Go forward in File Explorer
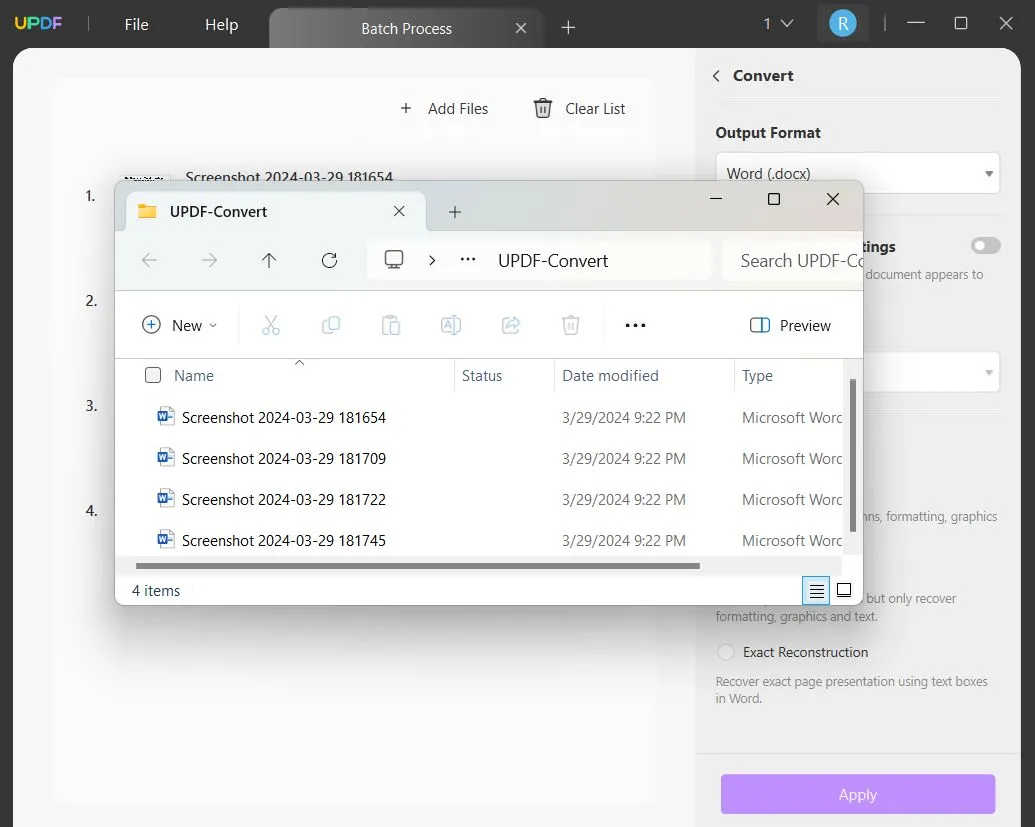This screenshot has height=827, width=1035. click(209, 260)
